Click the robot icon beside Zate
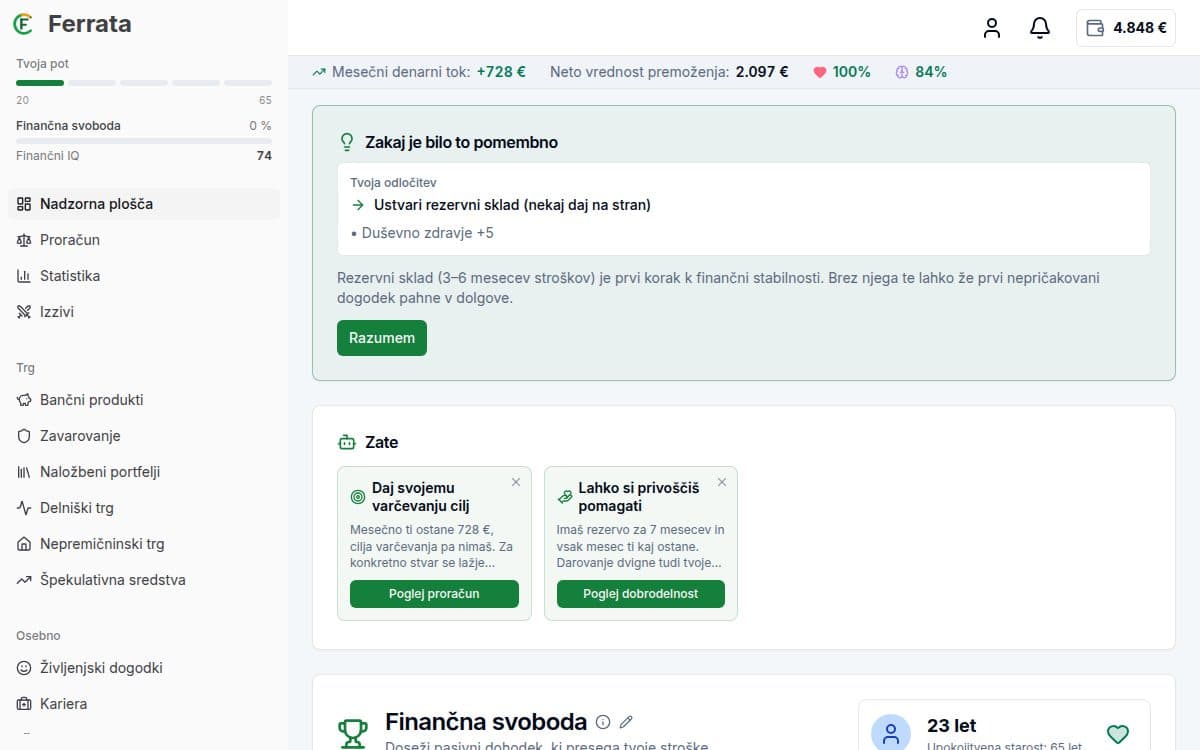This screenshot has width=1200, height=750. (347, 442)
